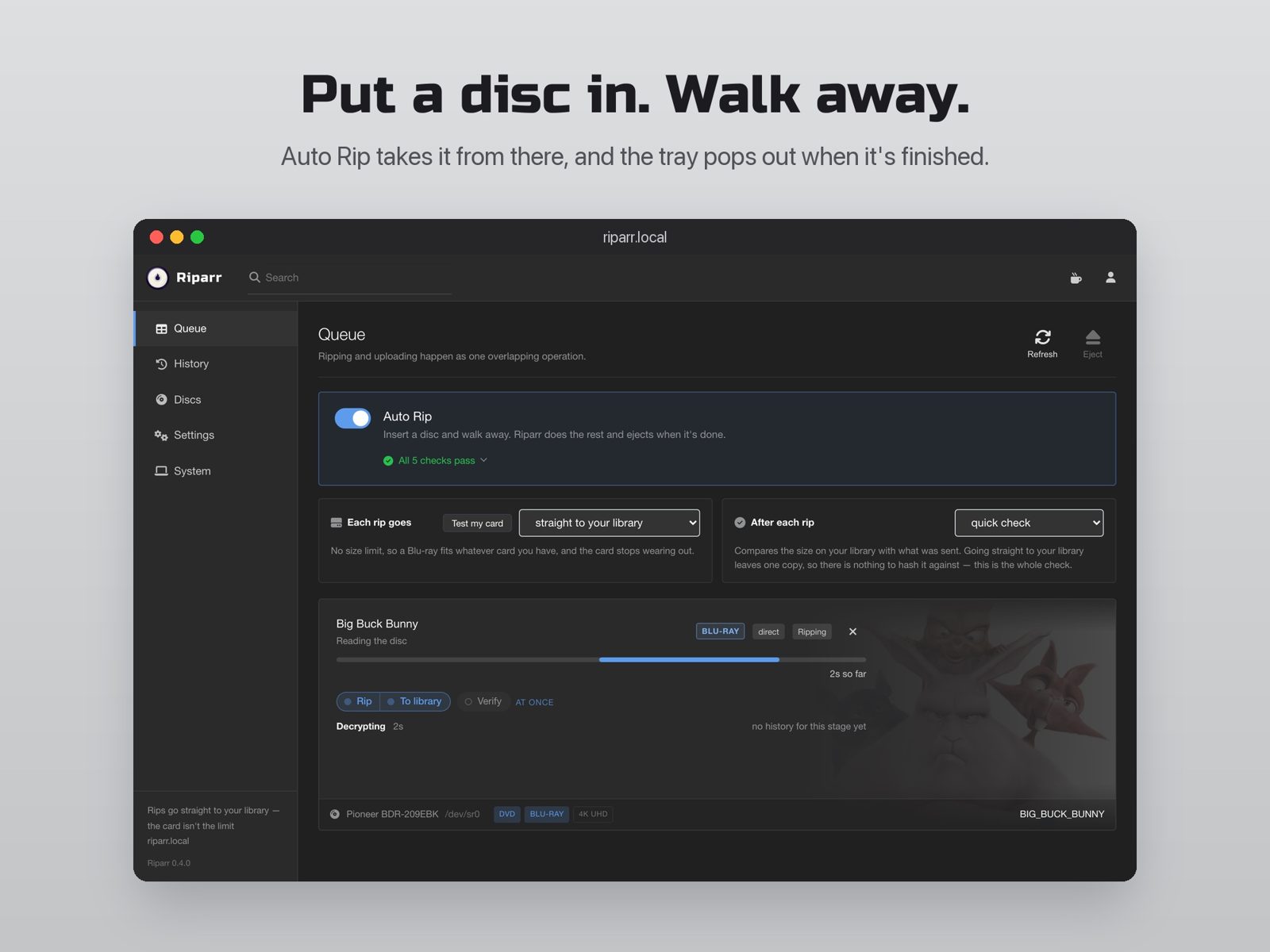Click the System laptop icon
The image size is (1270, 952).
pyautogui.click(x=161, y=471)
